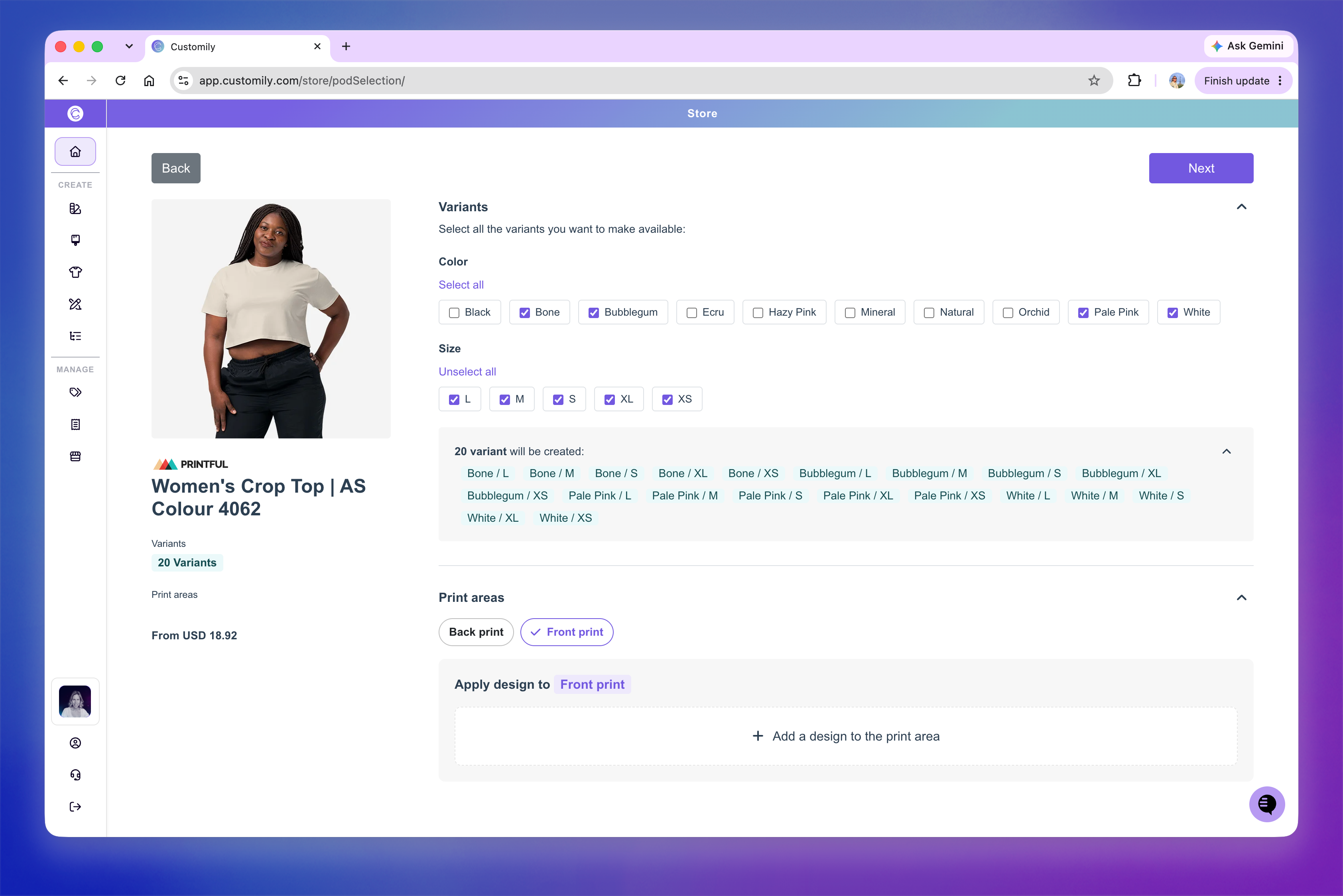The image size is (1343, 896).
Task: Open the chat bubble widget
Action: (x=1267, y=804)
